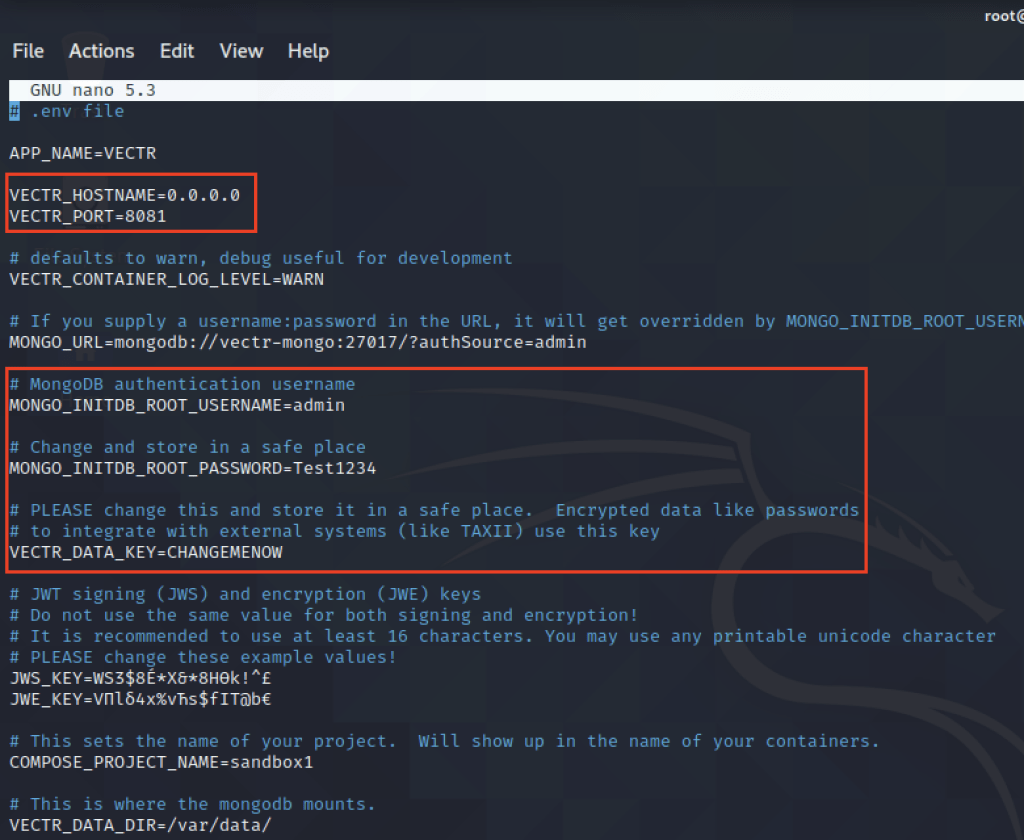Viewport: 1024px width, 840px height.
Task: Click the VECTR_DATA_DIR=/var/data/ line
Action: (x=140, y=825)
